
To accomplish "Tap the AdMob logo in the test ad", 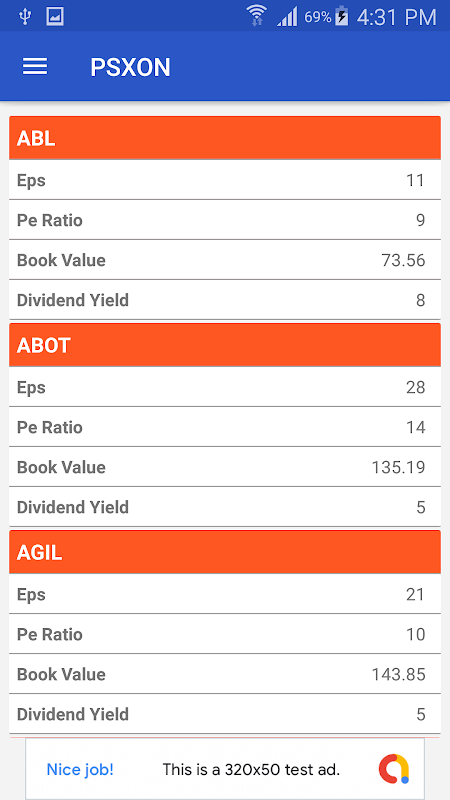I will pos(394,769).
